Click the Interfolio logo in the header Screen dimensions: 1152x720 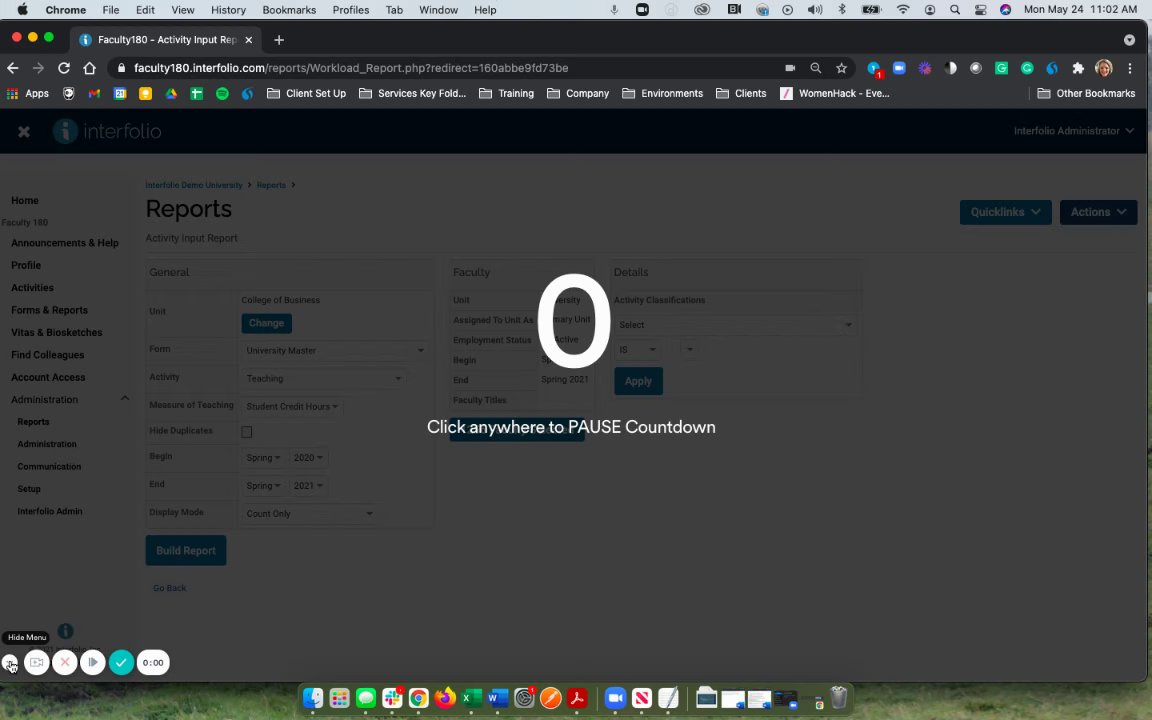coord(107,132)
